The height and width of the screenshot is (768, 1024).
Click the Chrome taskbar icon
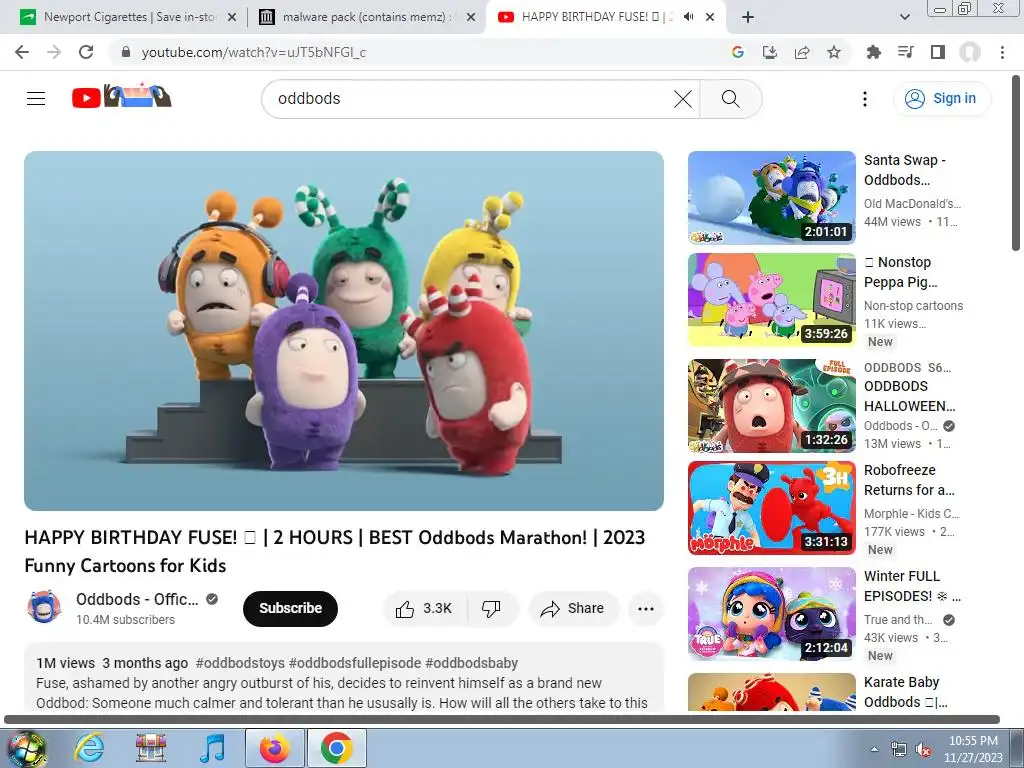[336, 748]
